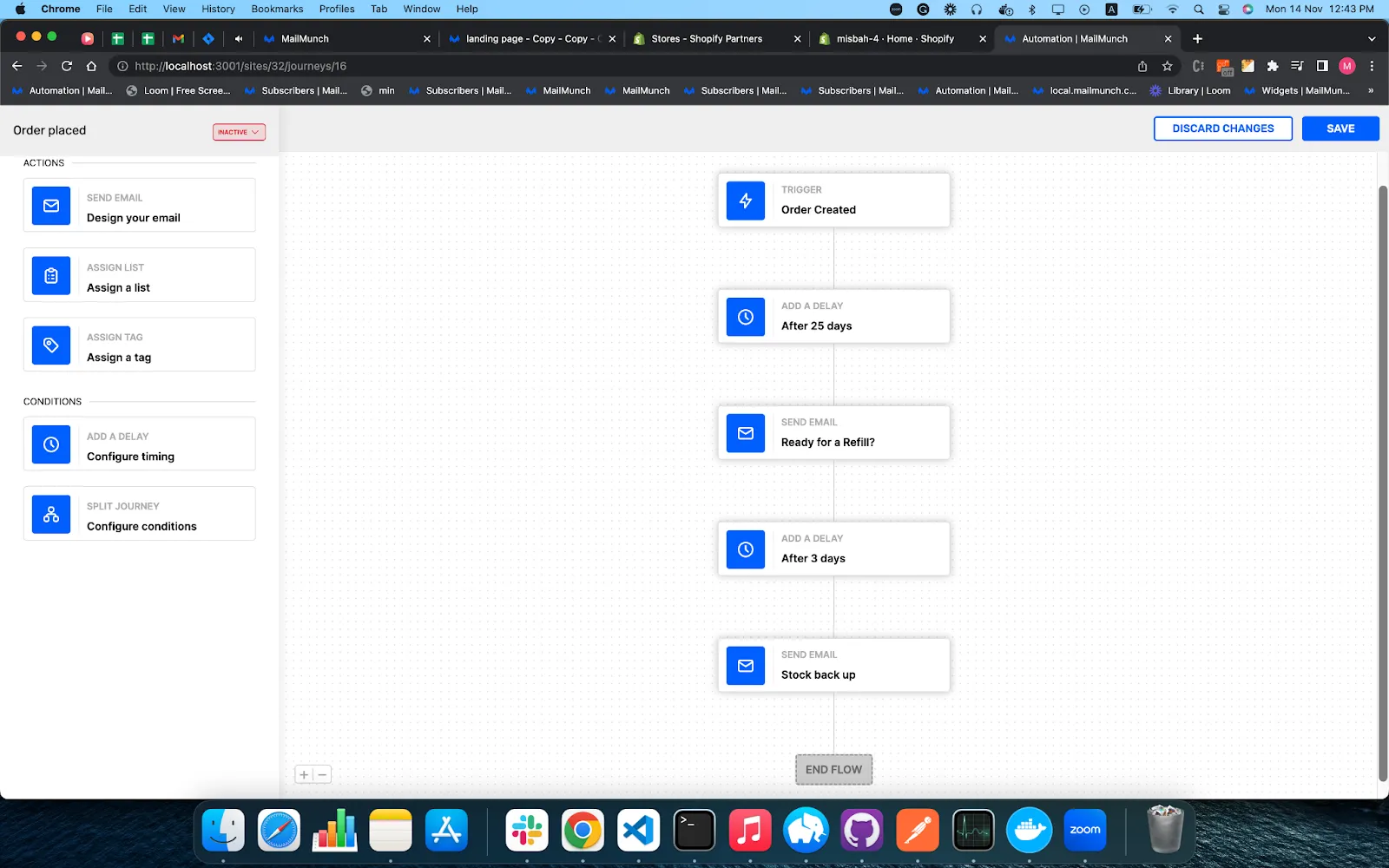1389x868 pixels.
Task: Open Chrome three-dot menu
Action: [1372, 66]
